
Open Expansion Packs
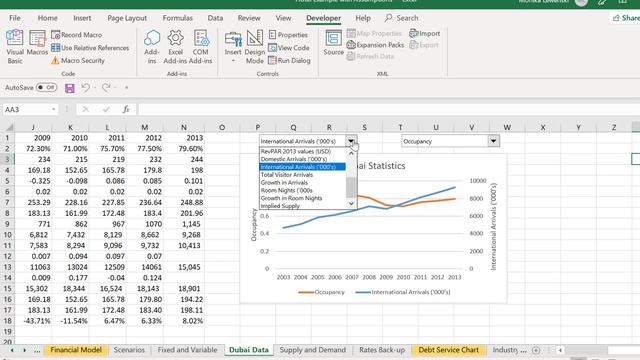click(375, 45)
